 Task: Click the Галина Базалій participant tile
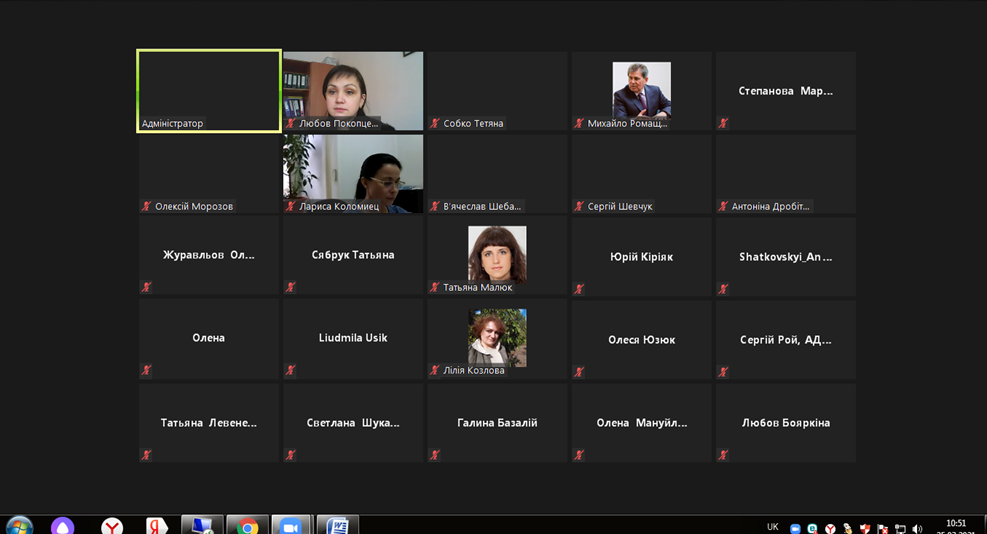497,423
